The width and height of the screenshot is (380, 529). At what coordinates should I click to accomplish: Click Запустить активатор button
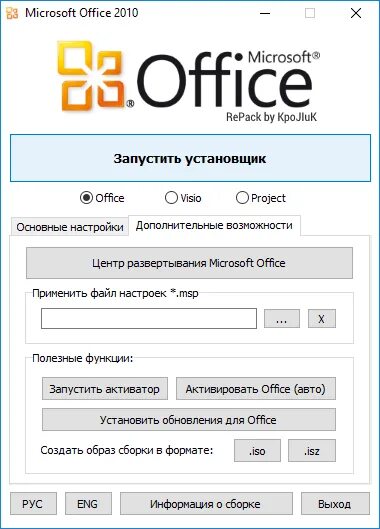105,389
